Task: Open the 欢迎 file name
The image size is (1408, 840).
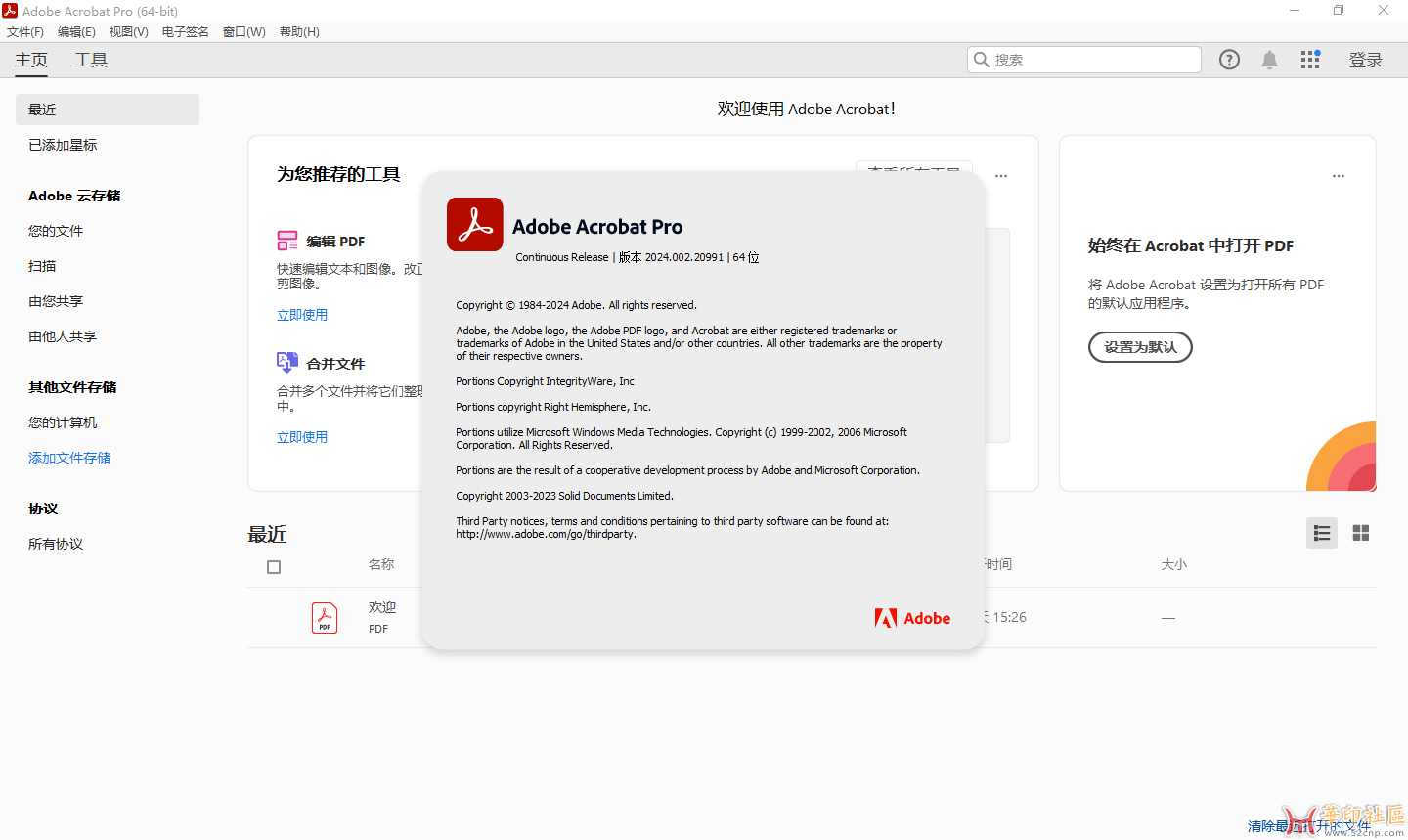Action: tap(382, 607)
